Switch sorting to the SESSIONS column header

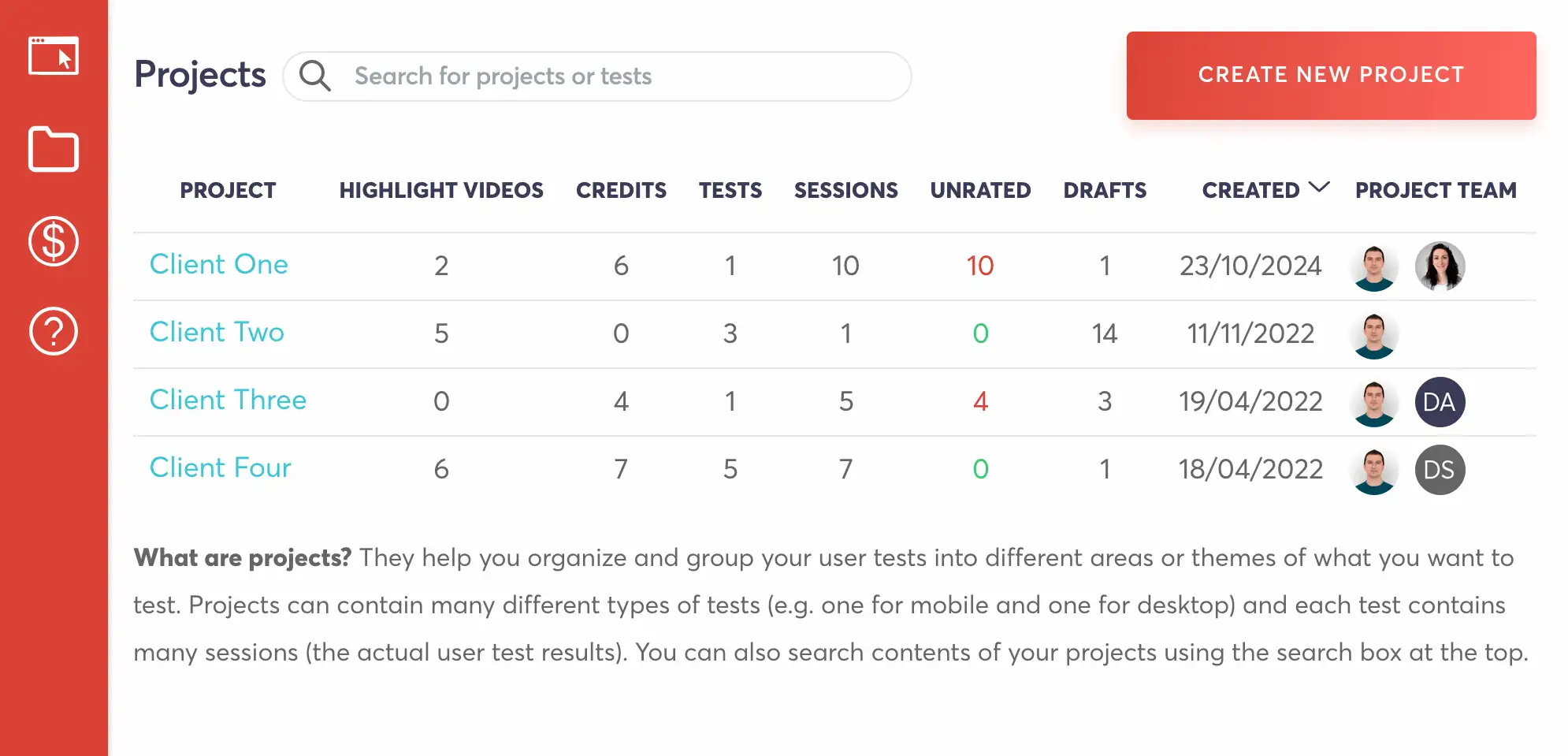pos(845,190)
